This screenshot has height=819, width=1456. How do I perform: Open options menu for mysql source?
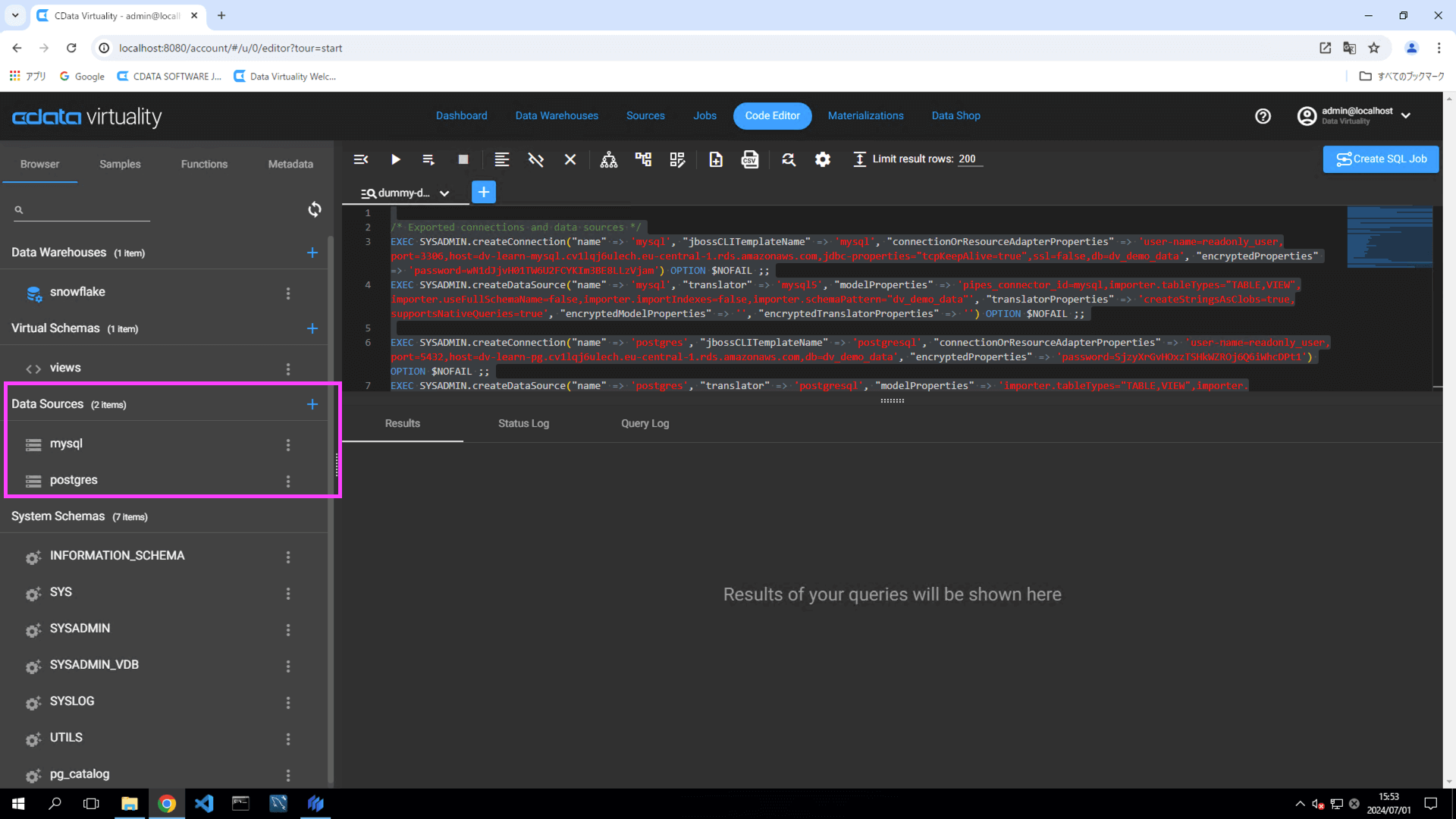pyautogui.click(x=288, y=444)
